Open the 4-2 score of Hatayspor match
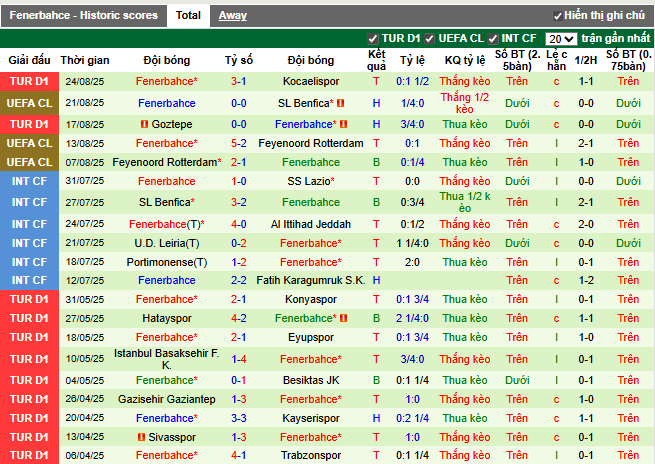The height and width of the screenshot is (464, 655). pyautogui.click(x=239, y=318)
